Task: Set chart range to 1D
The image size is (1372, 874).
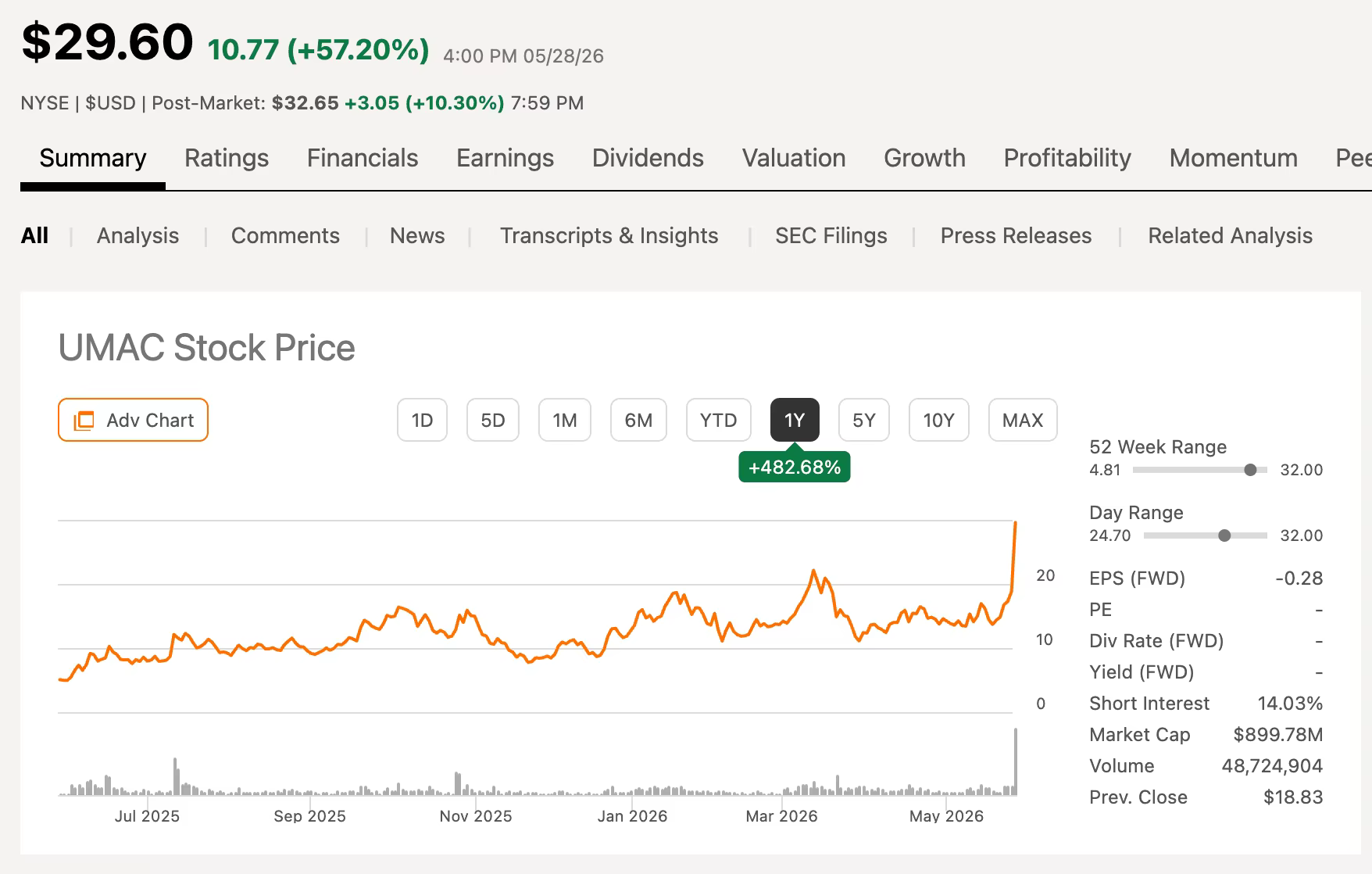Action: 422,420
